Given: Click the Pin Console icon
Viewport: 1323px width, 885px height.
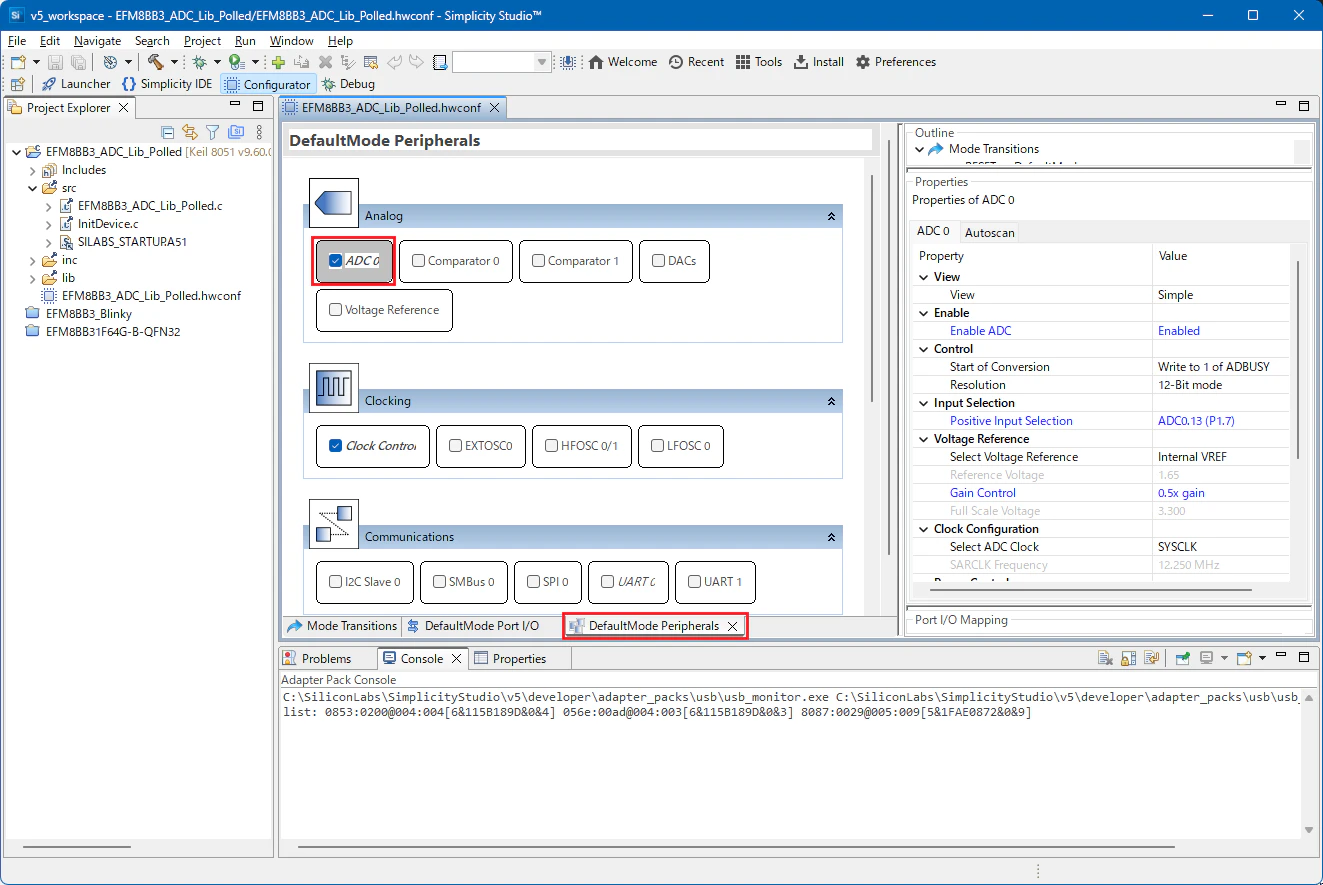Looking at the screenshot, I should click(x=1182, y=658).
